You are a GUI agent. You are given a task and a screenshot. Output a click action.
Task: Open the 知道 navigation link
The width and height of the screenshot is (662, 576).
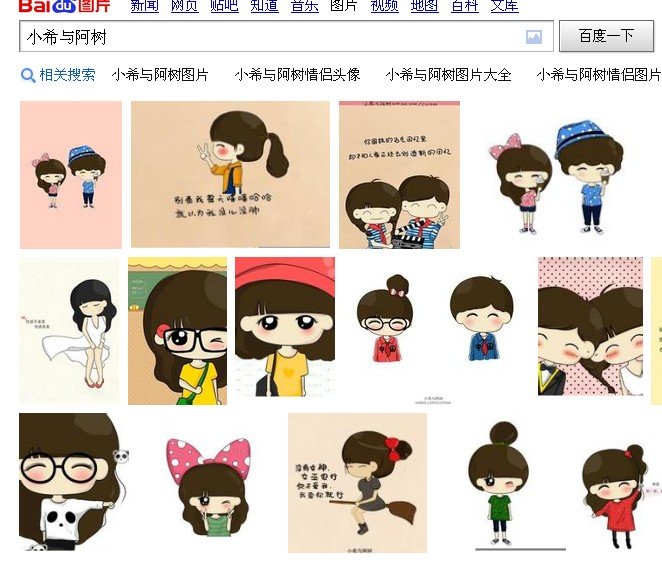pos(264,5)
